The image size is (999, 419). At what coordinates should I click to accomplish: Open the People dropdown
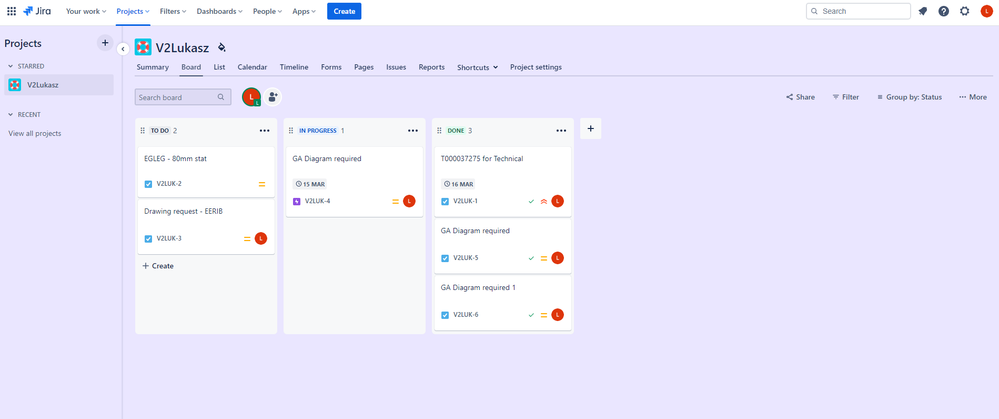click(267, 11)
